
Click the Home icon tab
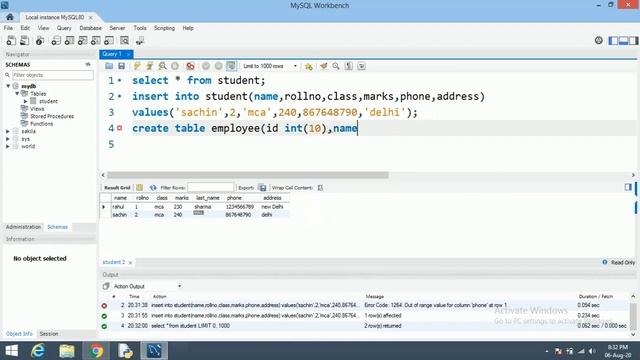pyautogui.click(x=9, y=17)
